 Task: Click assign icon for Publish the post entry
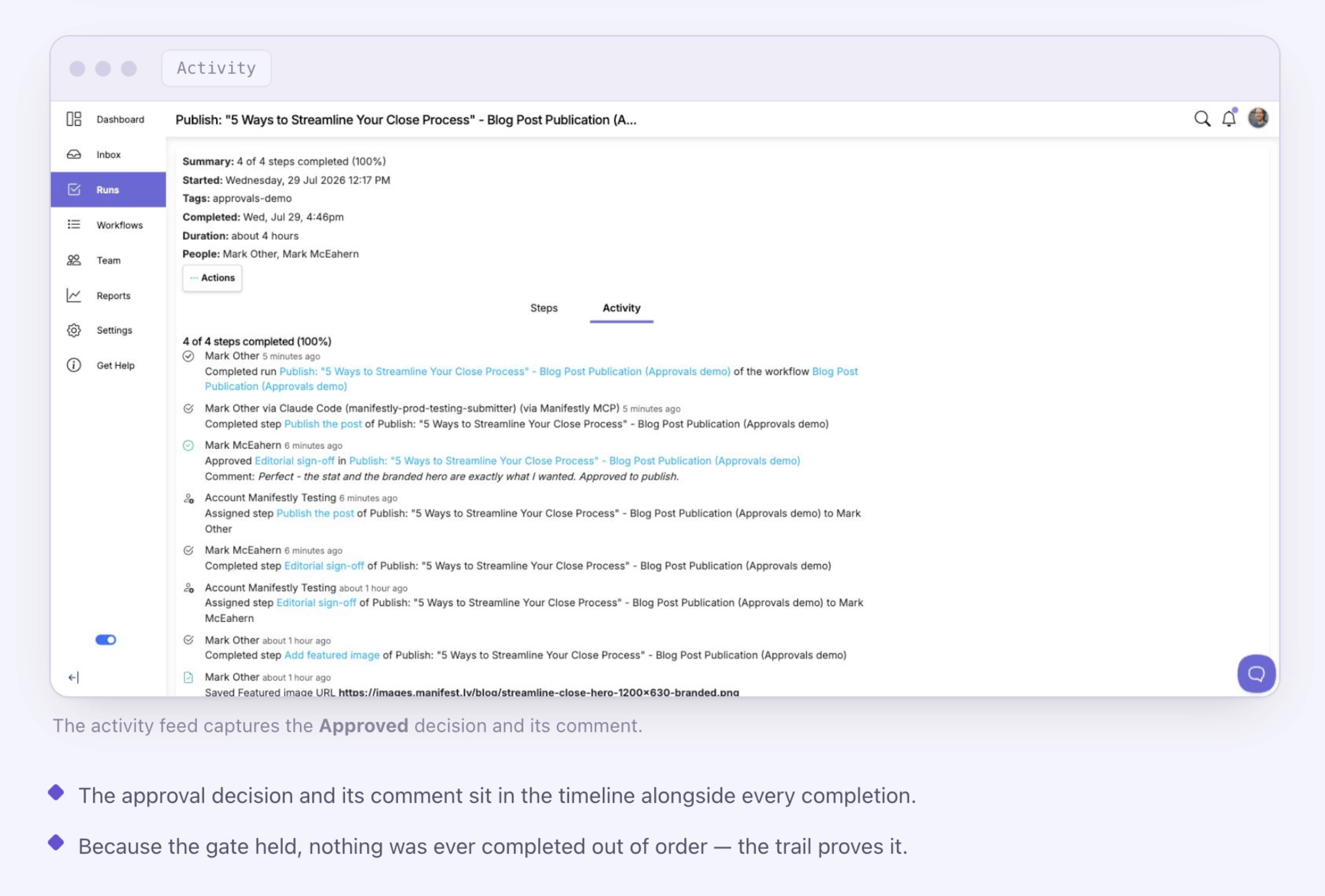[x=189, y=499]
